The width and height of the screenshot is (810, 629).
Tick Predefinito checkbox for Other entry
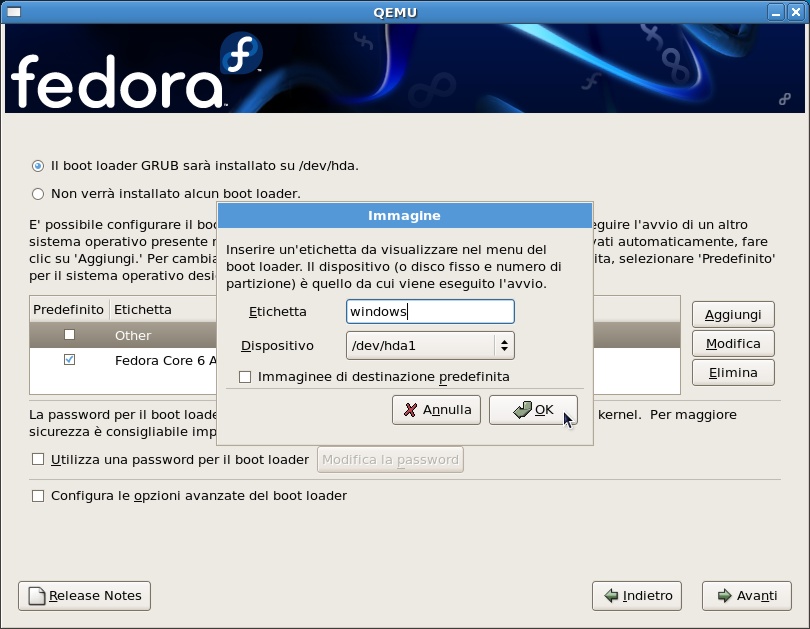(69, 335)
